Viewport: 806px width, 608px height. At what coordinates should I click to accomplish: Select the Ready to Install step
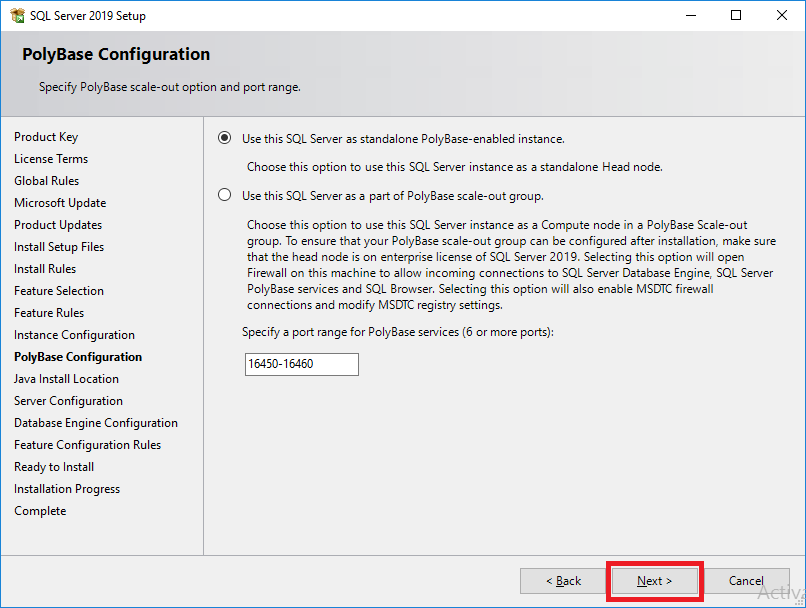[53, 466]
